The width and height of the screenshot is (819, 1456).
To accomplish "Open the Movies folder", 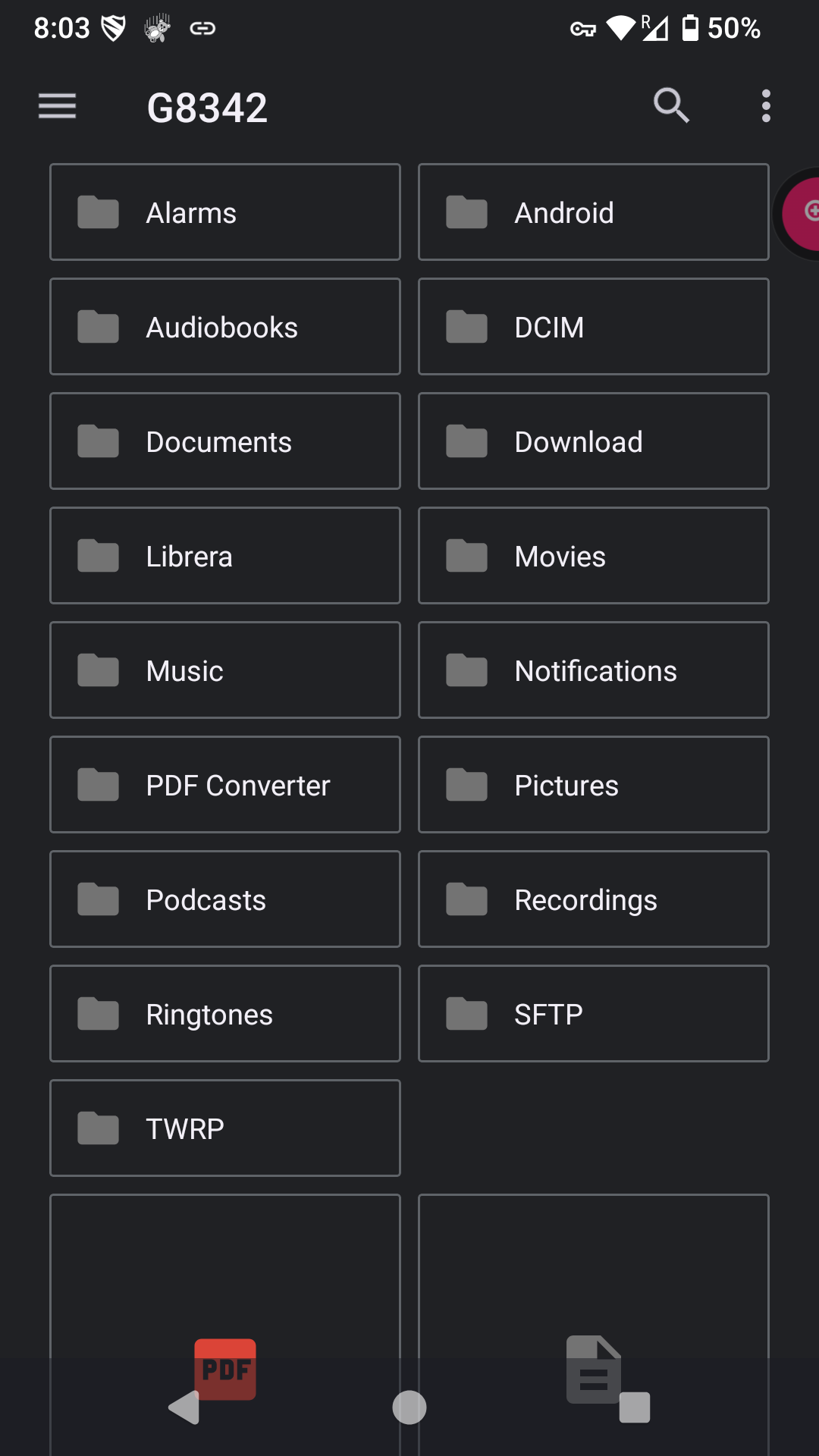I will [x=593, y=556].
